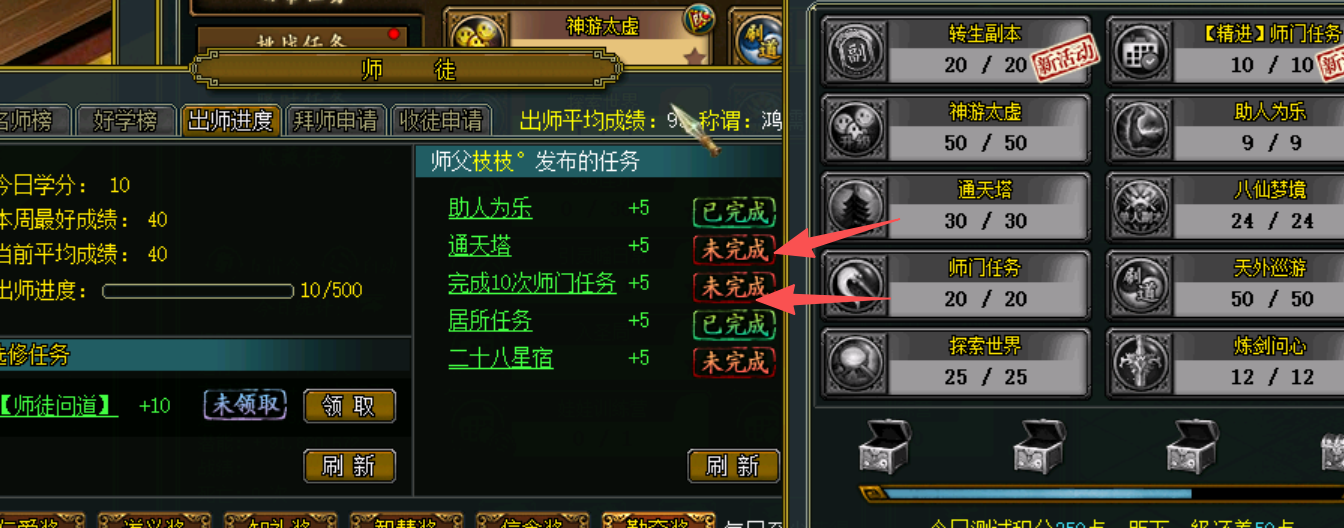Click the 出师进度 progress bar
The width and height of the screenshot is (1344, 528).
pos(198,291)
